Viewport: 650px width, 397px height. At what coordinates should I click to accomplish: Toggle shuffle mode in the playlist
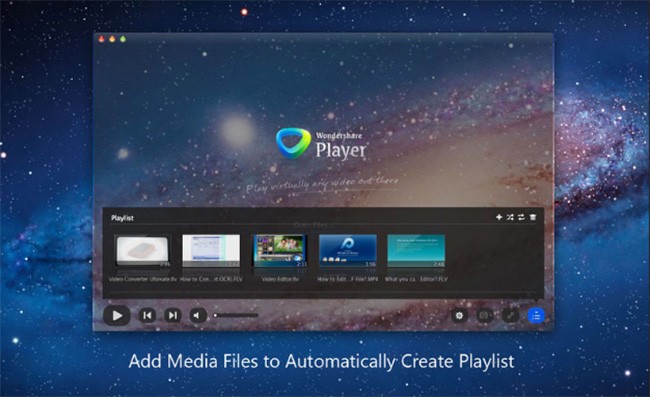click(x=510, y=217)
